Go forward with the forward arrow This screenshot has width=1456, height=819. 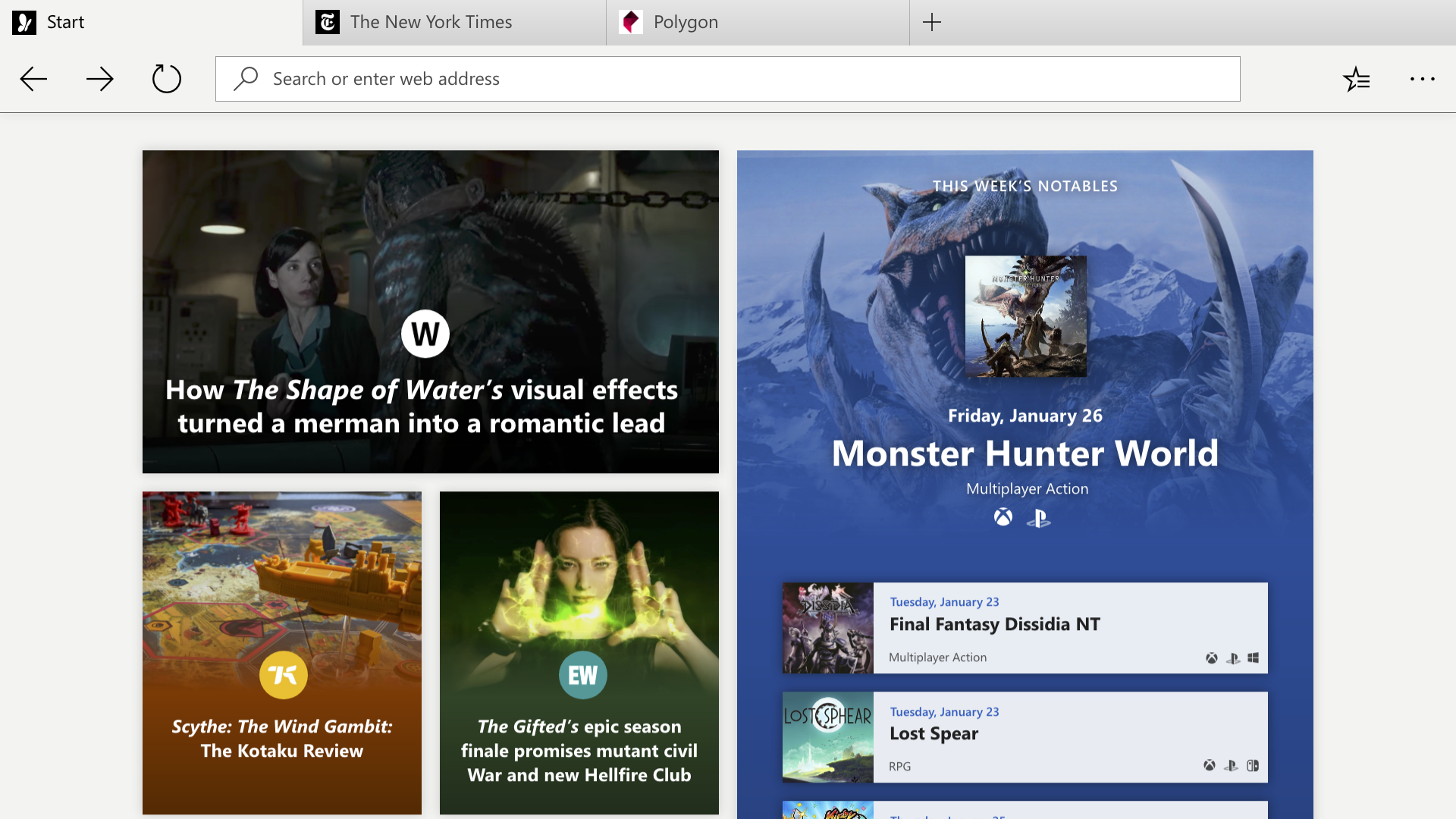[x=99, y=79]
